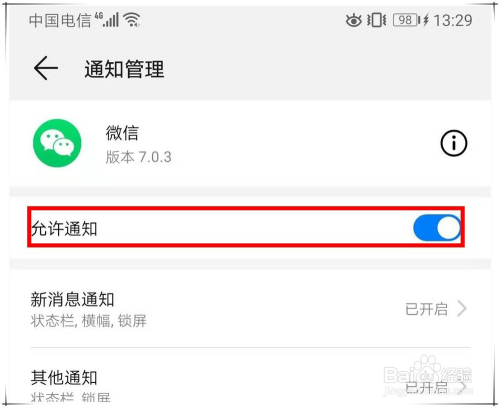Disable the 允许通知 switch
Image resolution: width=500 pixels, height=408 pixels.
[x=437, y=228]
